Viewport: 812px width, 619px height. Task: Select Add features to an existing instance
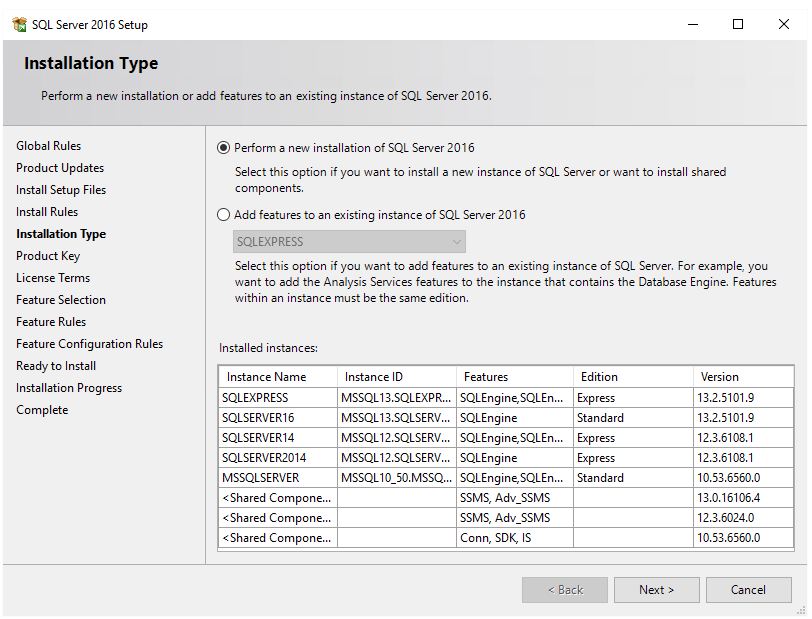tap(223, 215)
